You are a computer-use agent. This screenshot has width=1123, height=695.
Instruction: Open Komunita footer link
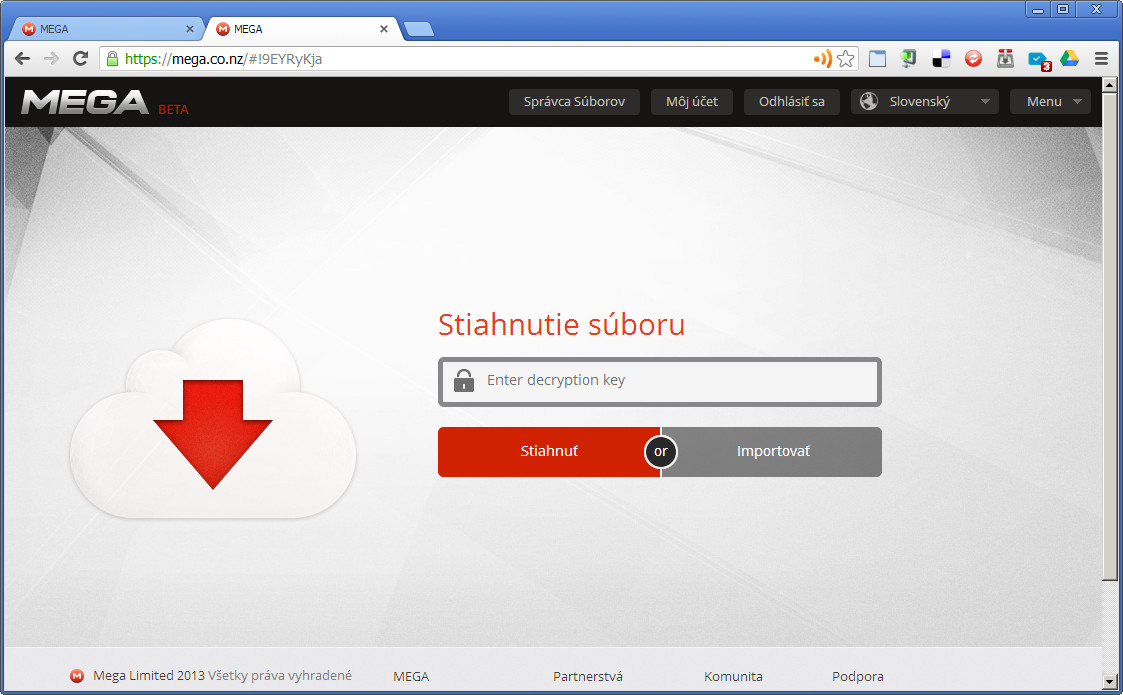tap(733, 676)
